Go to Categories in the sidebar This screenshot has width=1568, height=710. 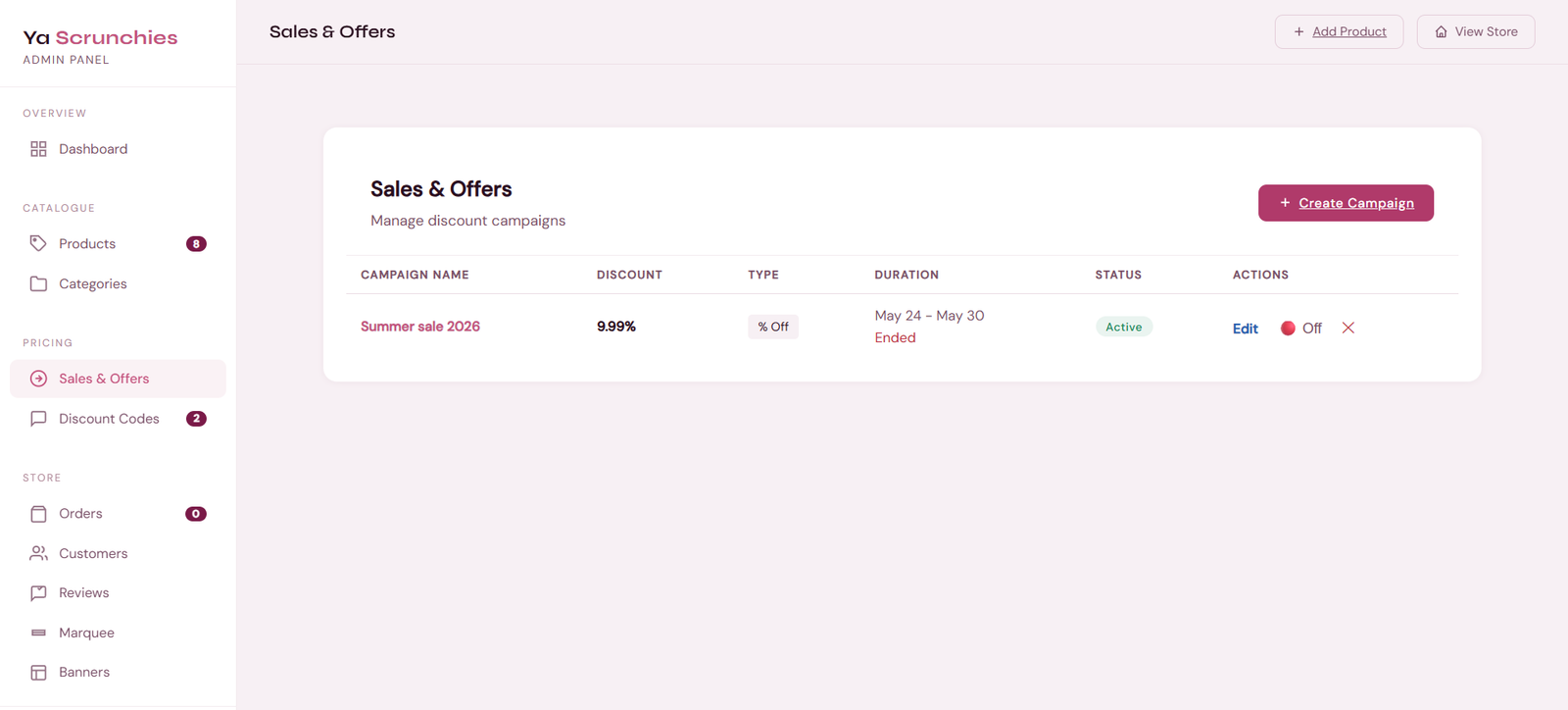[118, 283]
